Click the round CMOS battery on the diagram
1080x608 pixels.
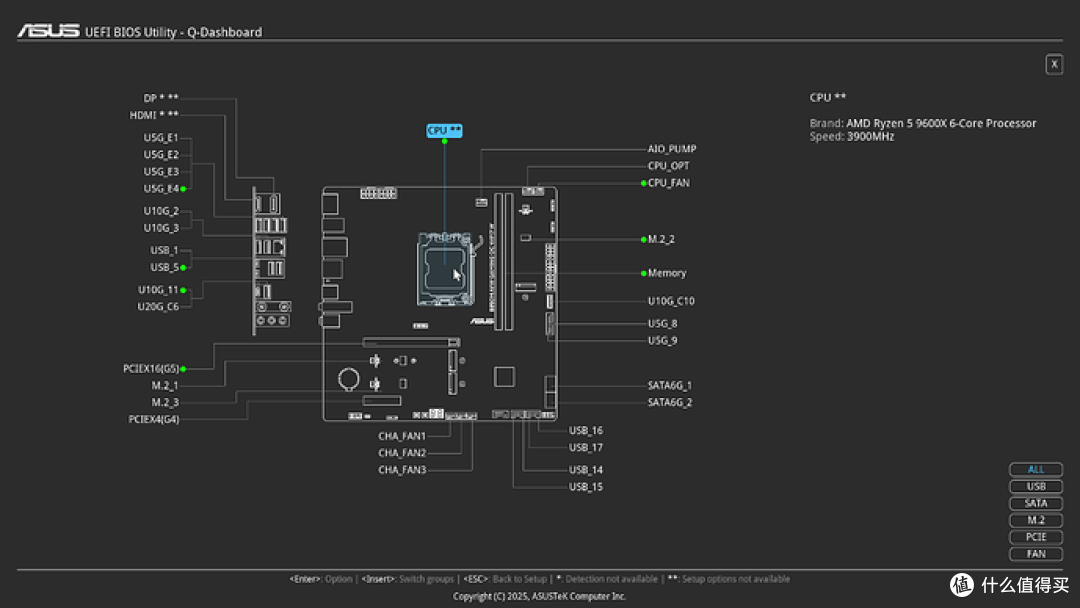(x=349, y=379)
